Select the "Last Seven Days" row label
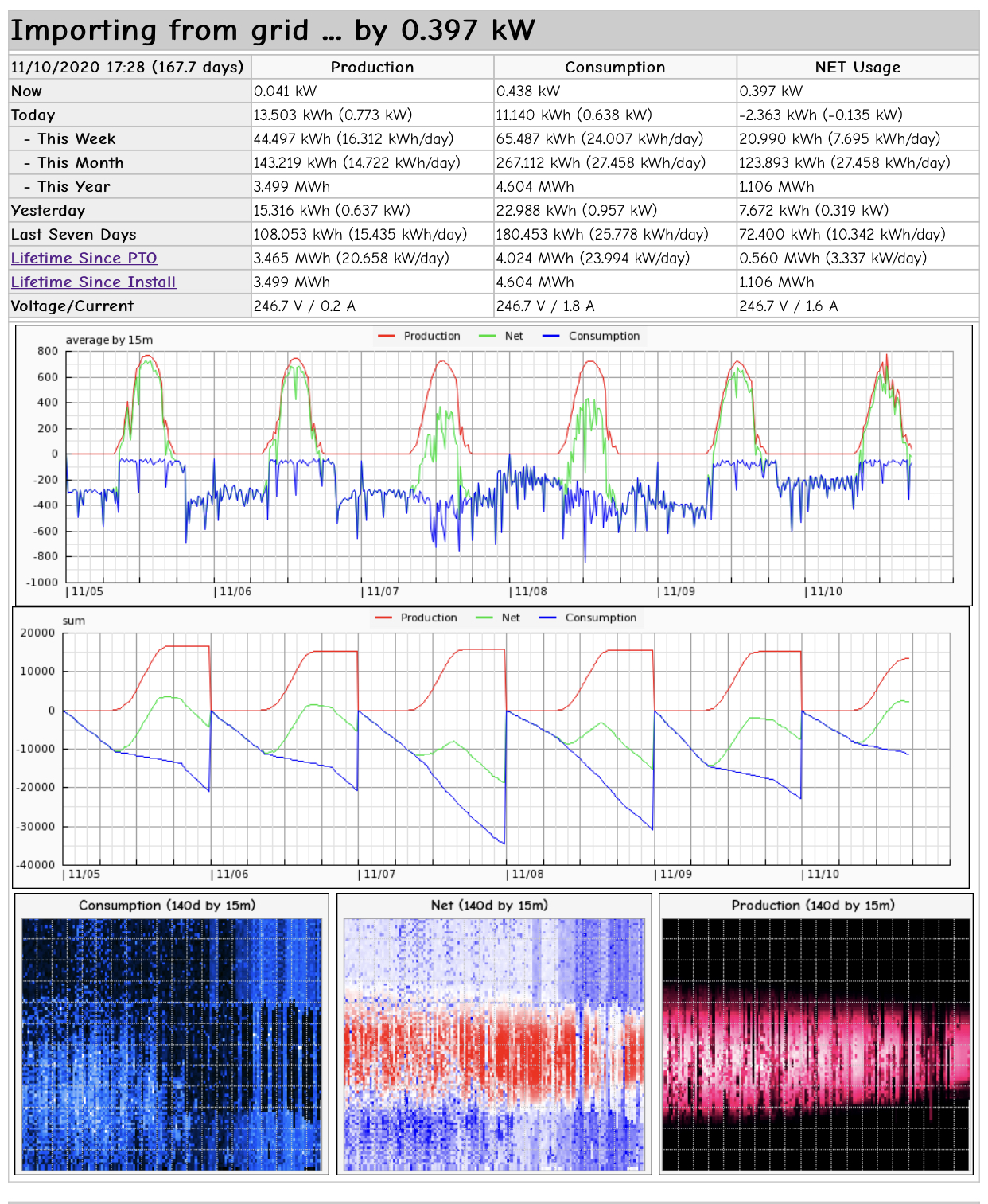This screenshot has height=1204, width=988. pos(73,235)
